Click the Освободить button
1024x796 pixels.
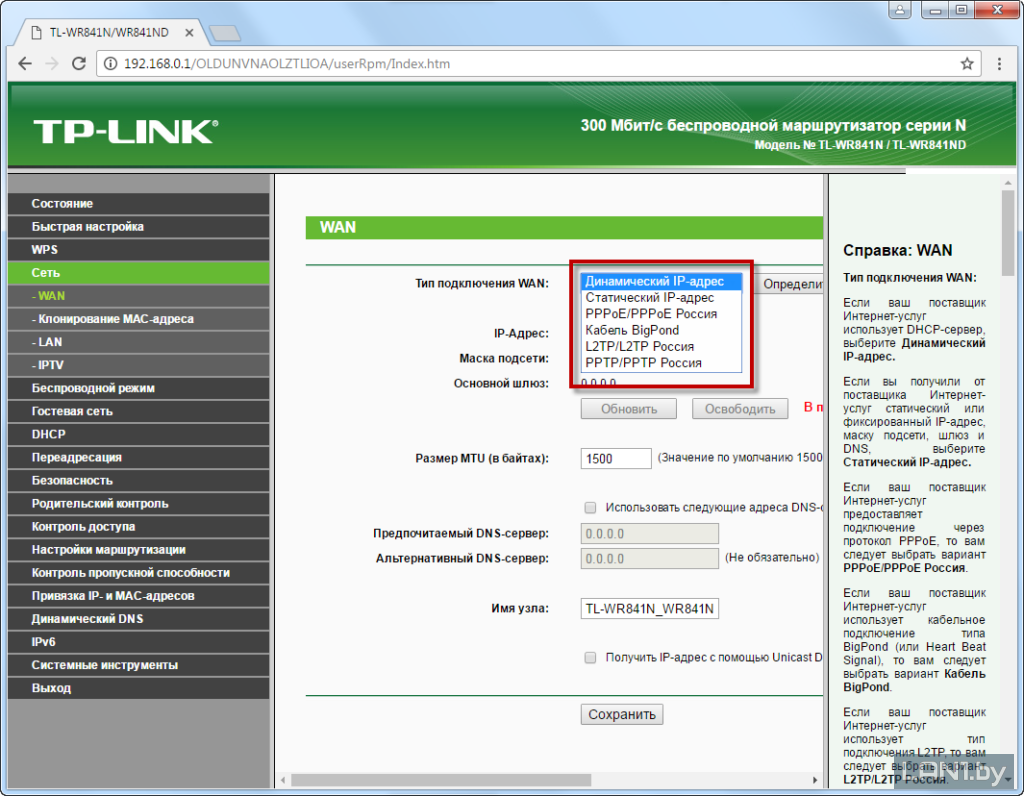740,409
